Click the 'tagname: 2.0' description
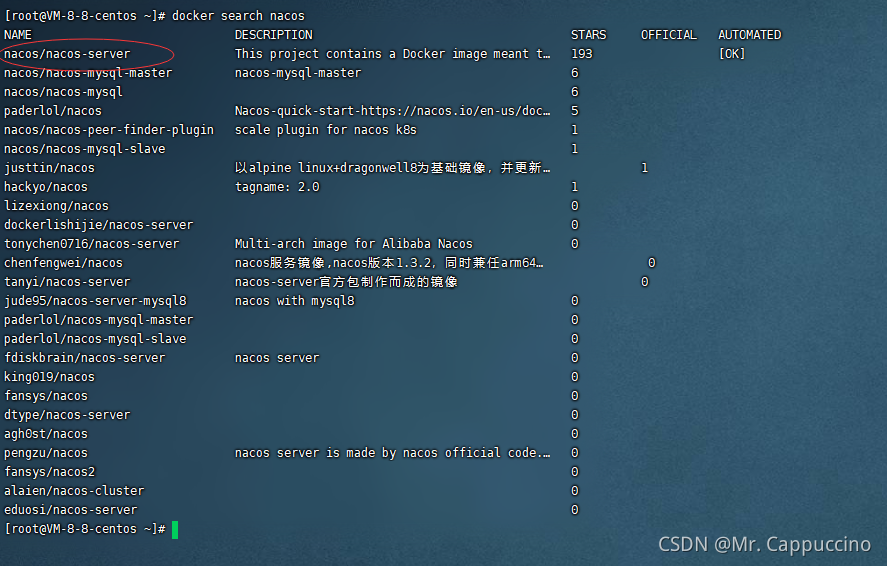 [x=277, y=187]
